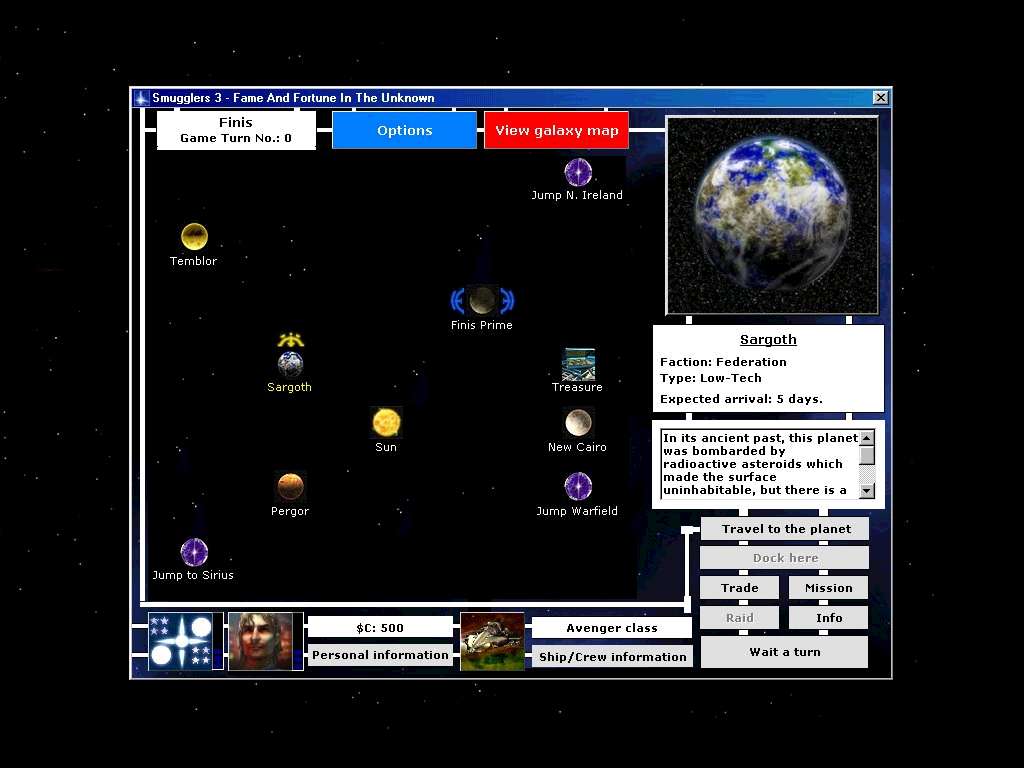Screen dimensions: 1024x768
Task: Click the Type: Low-Tech line
Action: [711, 378]
